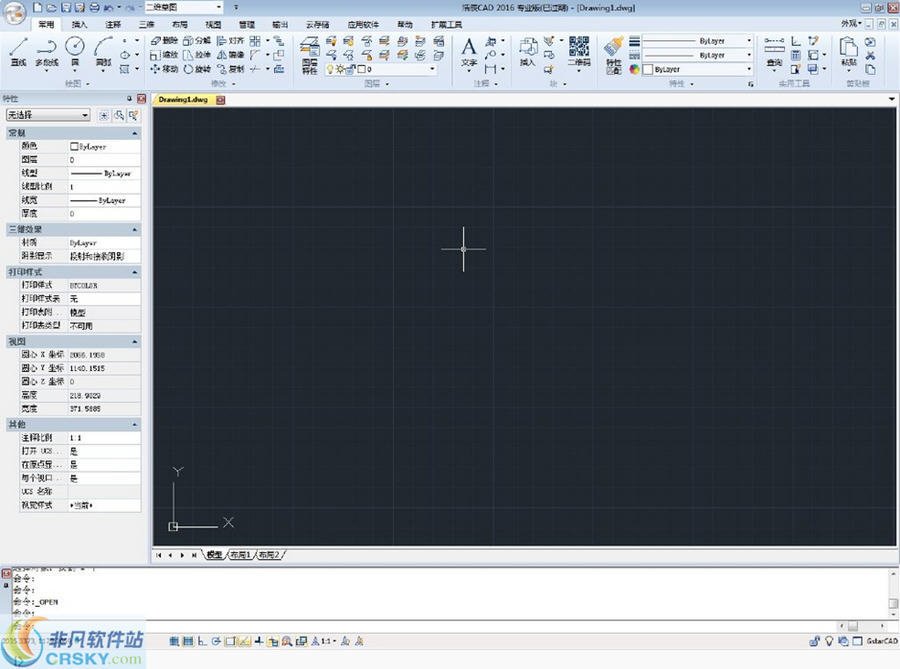Screen dimensions: 900x669
Task: Switch to the 插入 ribbon tab
Action: pos(79,25)
